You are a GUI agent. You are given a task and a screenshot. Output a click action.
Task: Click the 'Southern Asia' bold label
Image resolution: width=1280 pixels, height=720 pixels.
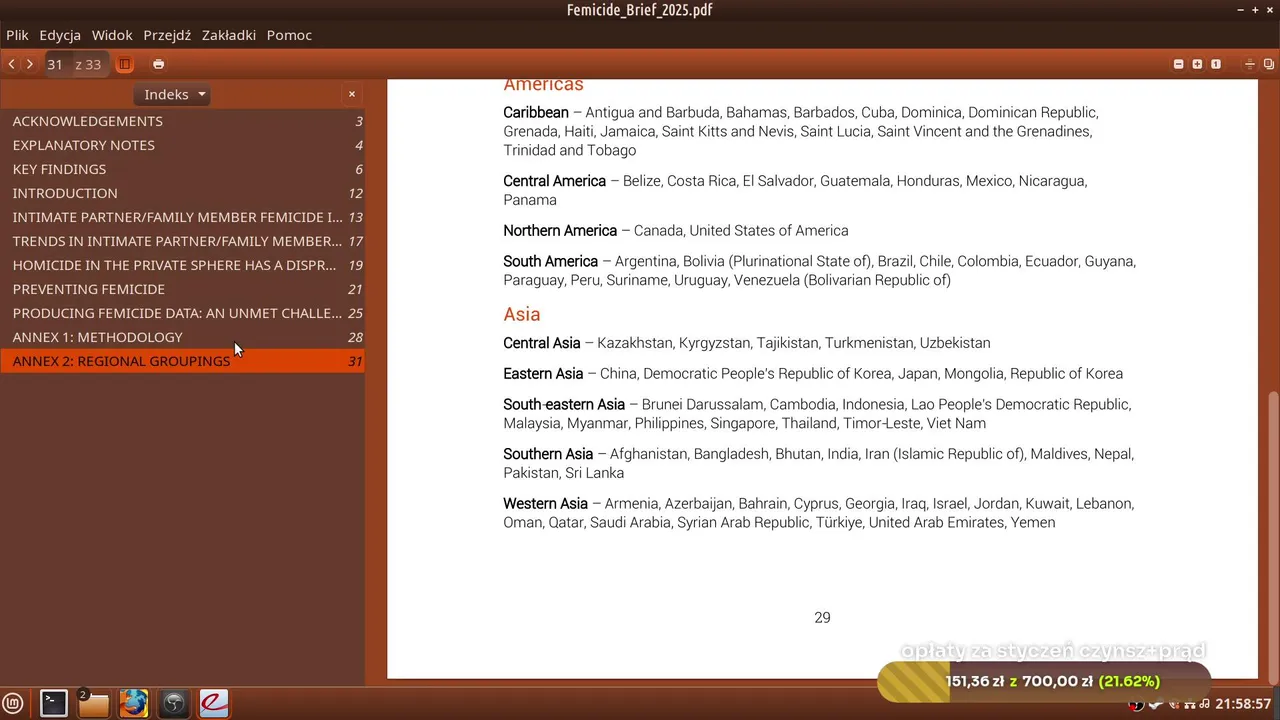[548, 454]
